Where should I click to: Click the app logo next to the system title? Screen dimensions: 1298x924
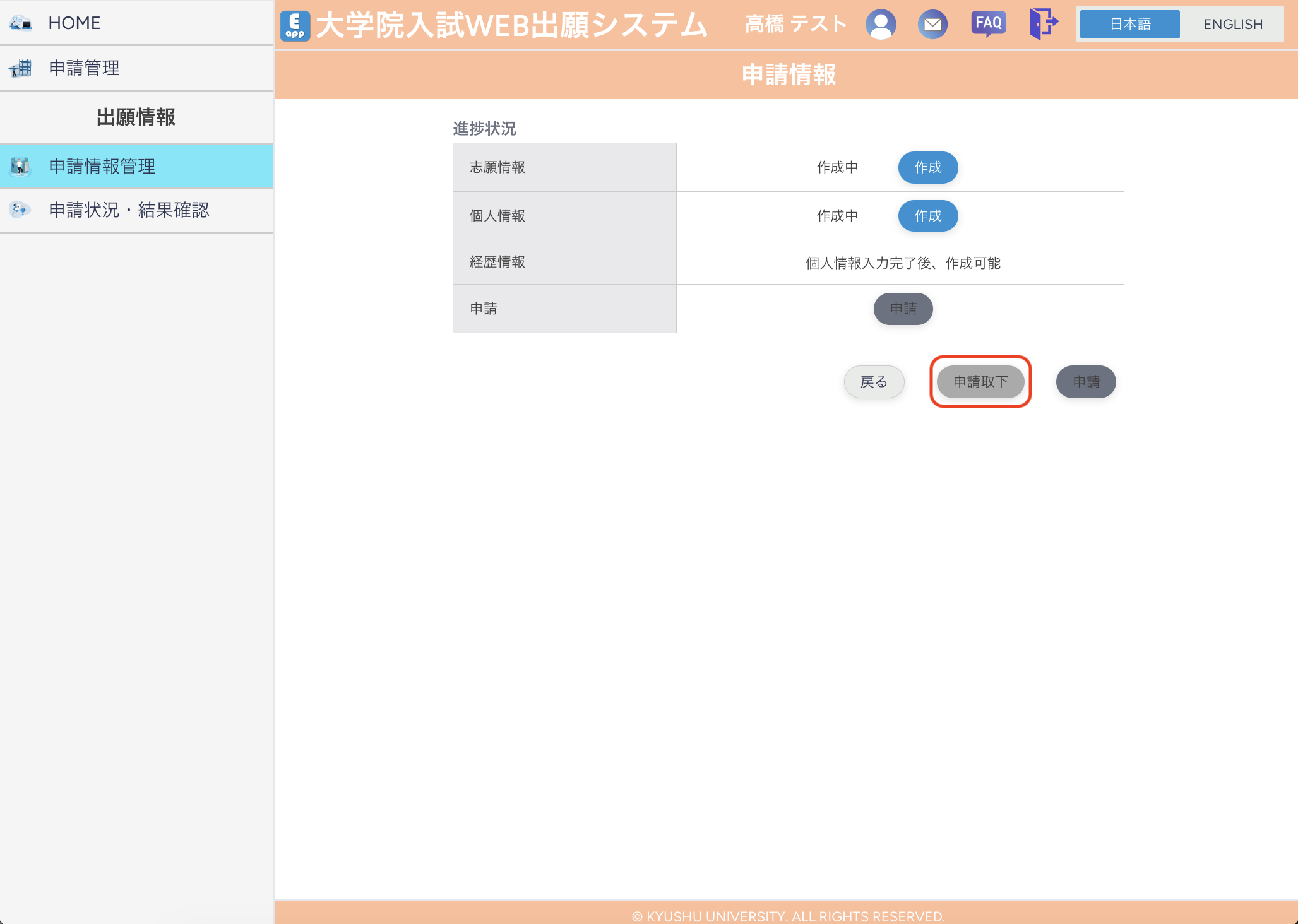click(294, 25)
